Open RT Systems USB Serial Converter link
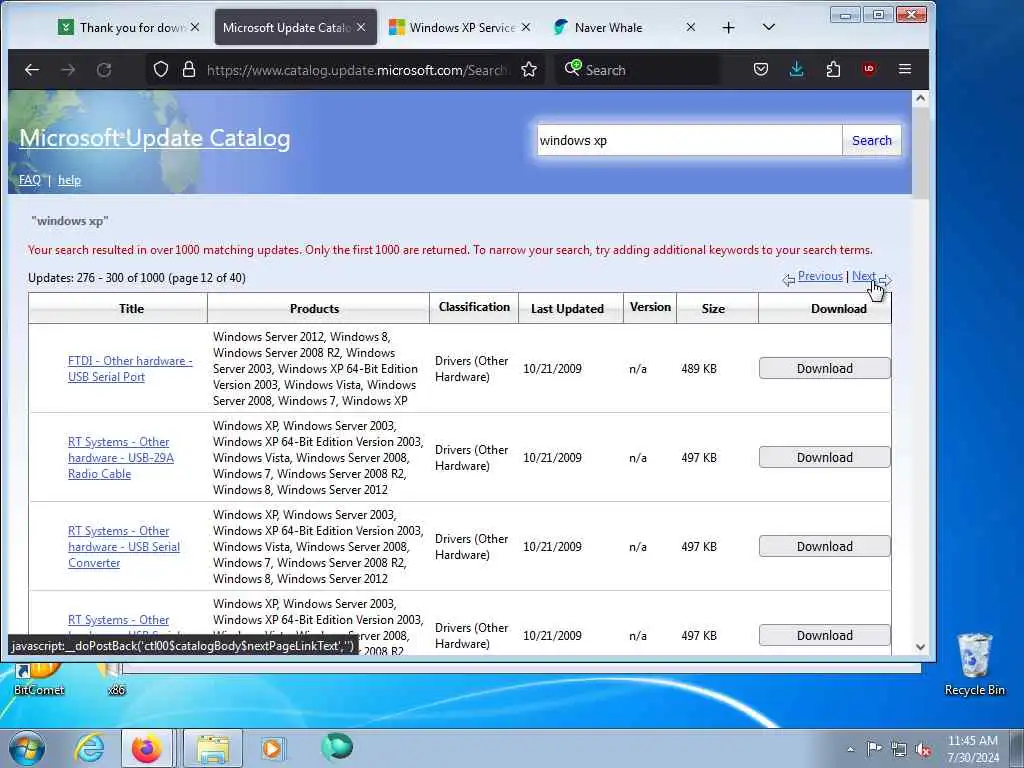Screen dimensions: 1024x768 coord(124,547)
